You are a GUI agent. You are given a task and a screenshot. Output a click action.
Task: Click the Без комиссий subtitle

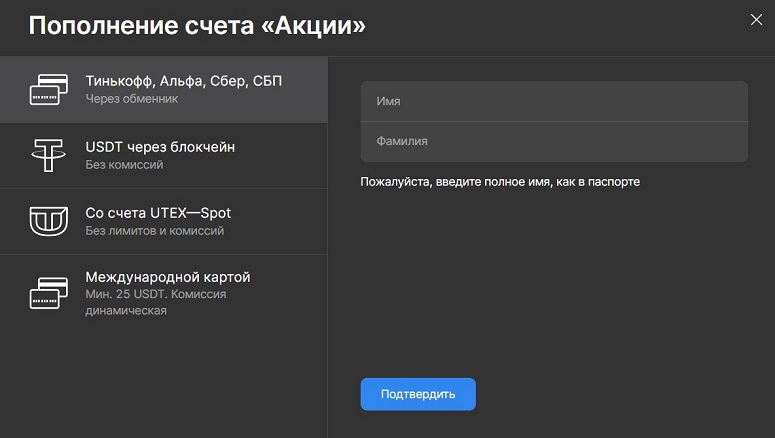(124, 165)
